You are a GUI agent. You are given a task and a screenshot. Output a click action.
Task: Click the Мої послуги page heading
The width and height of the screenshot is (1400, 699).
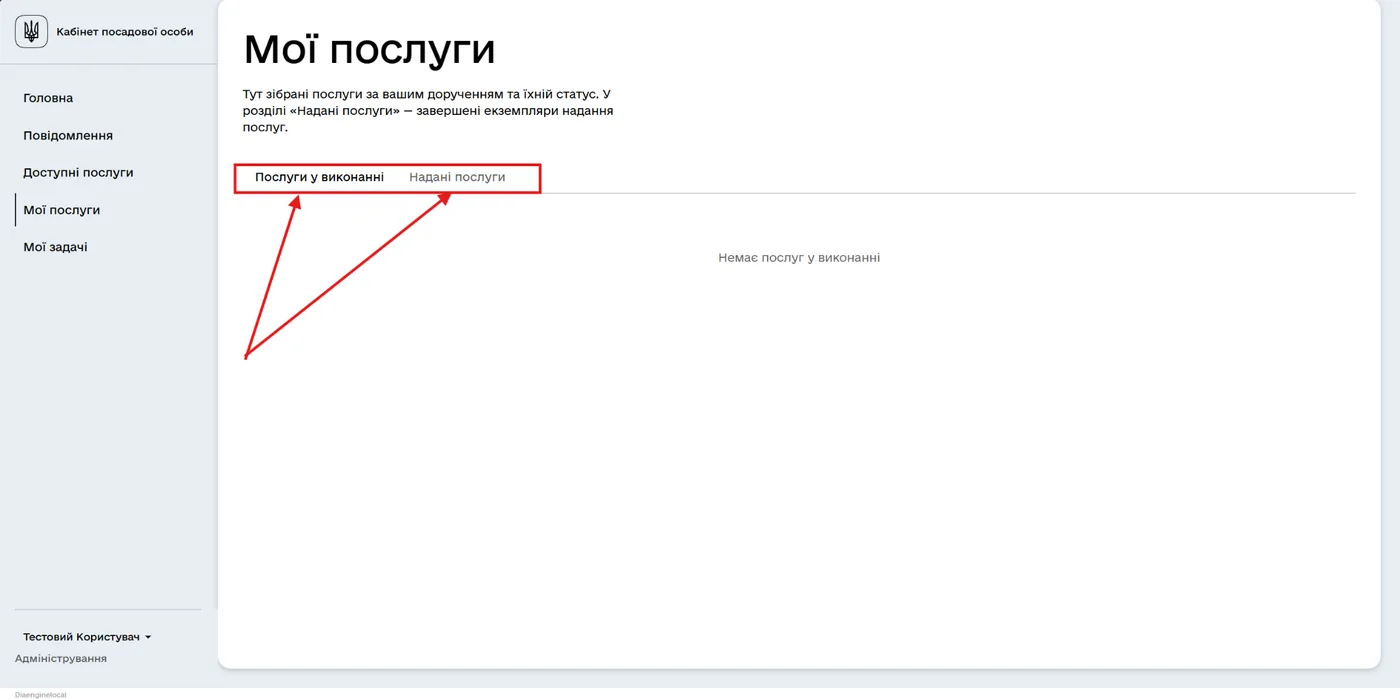[x=370, y=49]
